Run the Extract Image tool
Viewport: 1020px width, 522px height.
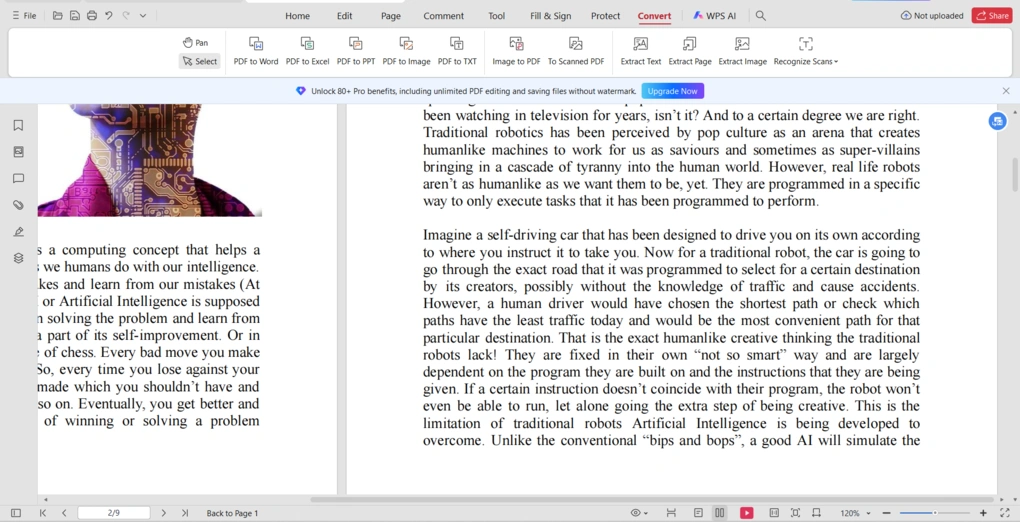coord(742,51)
